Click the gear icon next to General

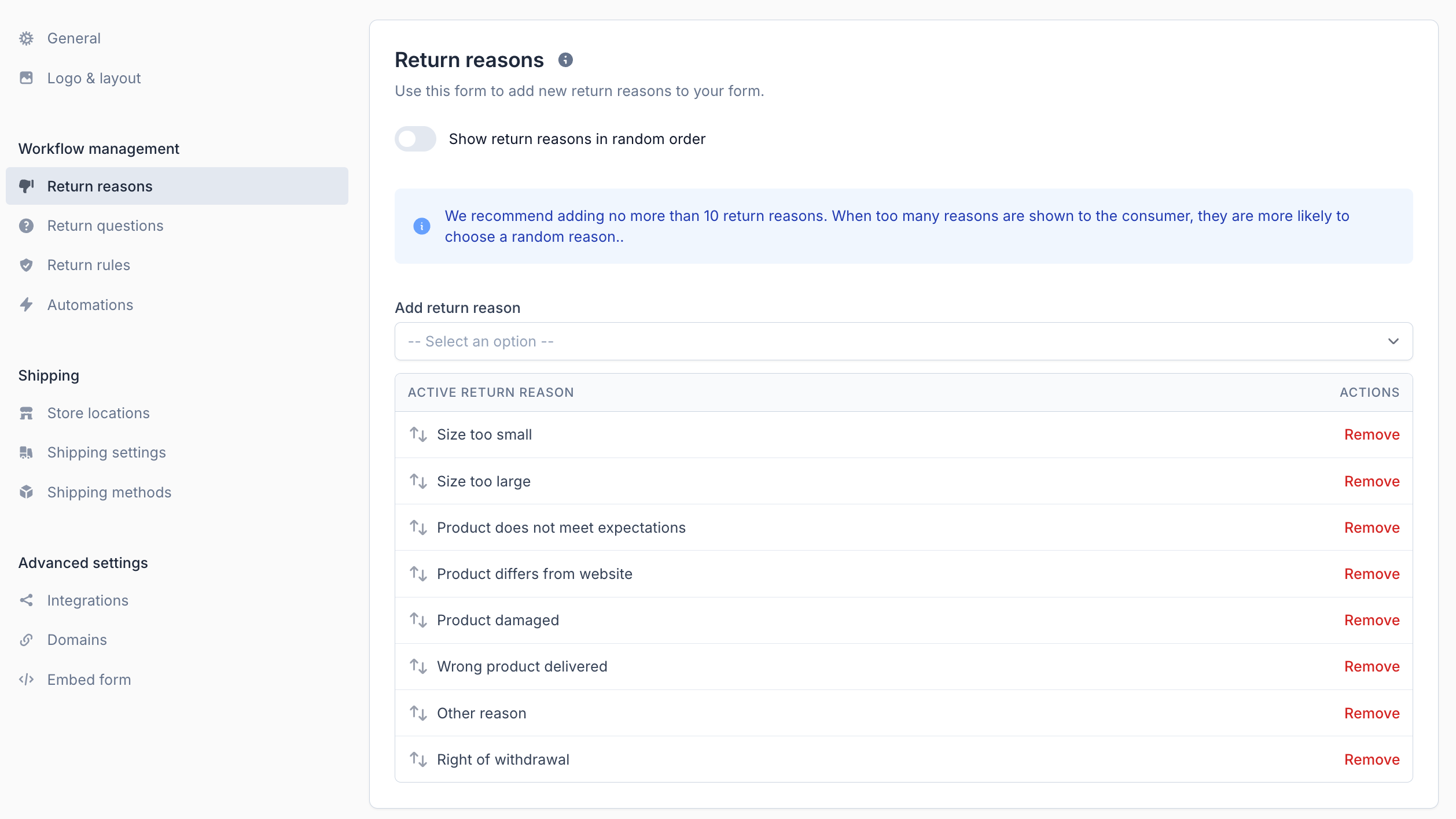[26, 38]
